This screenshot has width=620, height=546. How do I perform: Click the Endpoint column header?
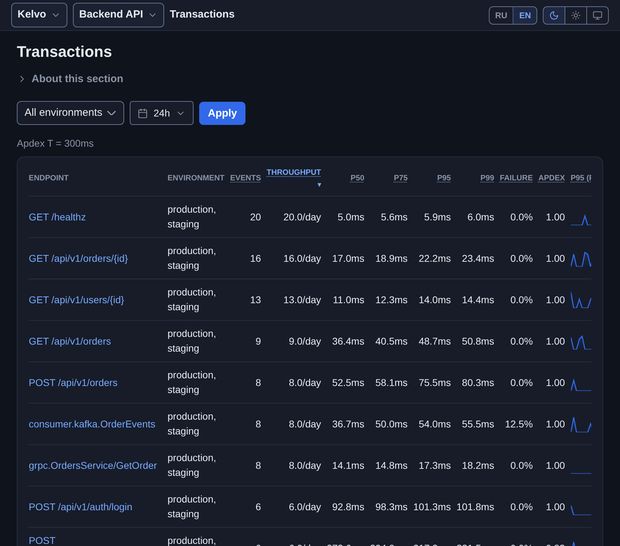(48, 178)
